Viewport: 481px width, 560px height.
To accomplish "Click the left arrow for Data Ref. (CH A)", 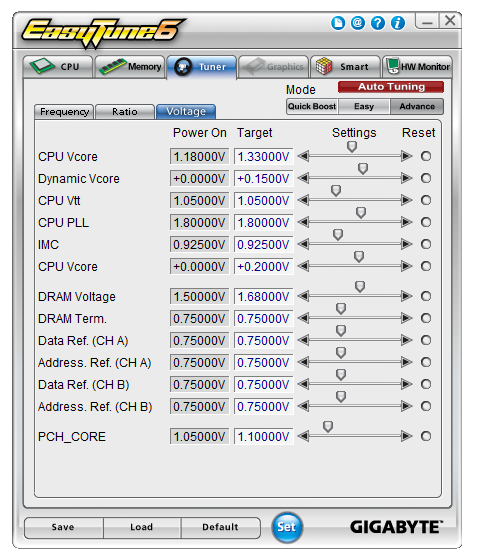I will (303, 340).
